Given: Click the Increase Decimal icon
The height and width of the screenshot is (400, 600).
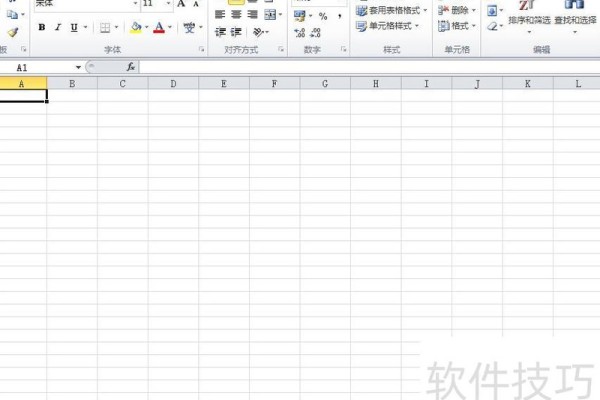Looking at the screenshot, I should point(300,33).
